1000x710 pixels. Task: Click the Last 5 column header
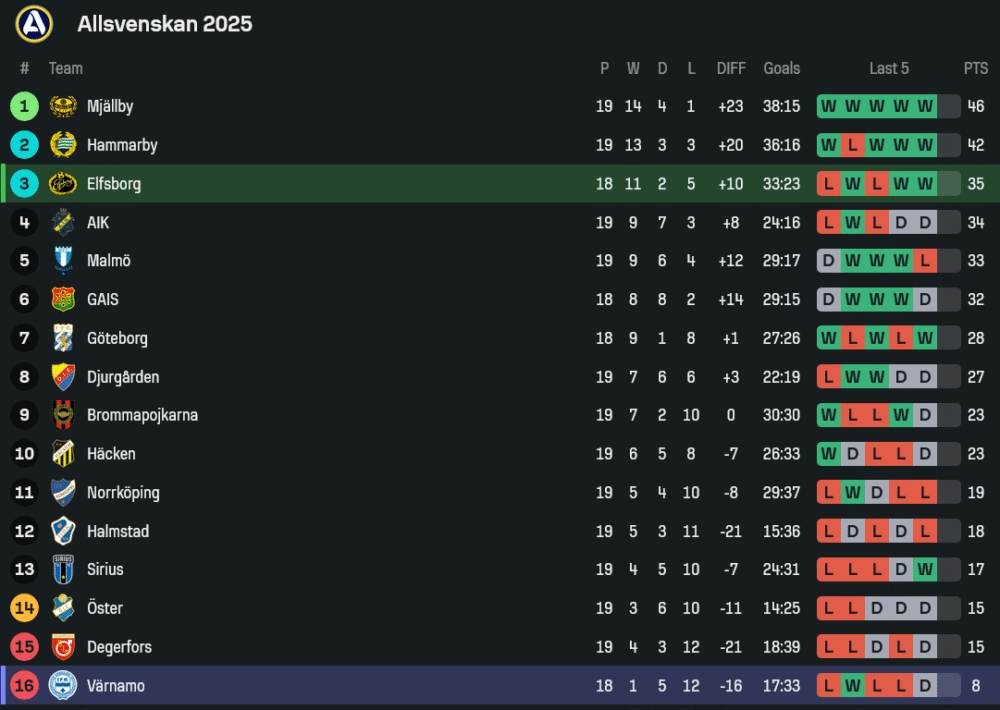tap(889, 68)
